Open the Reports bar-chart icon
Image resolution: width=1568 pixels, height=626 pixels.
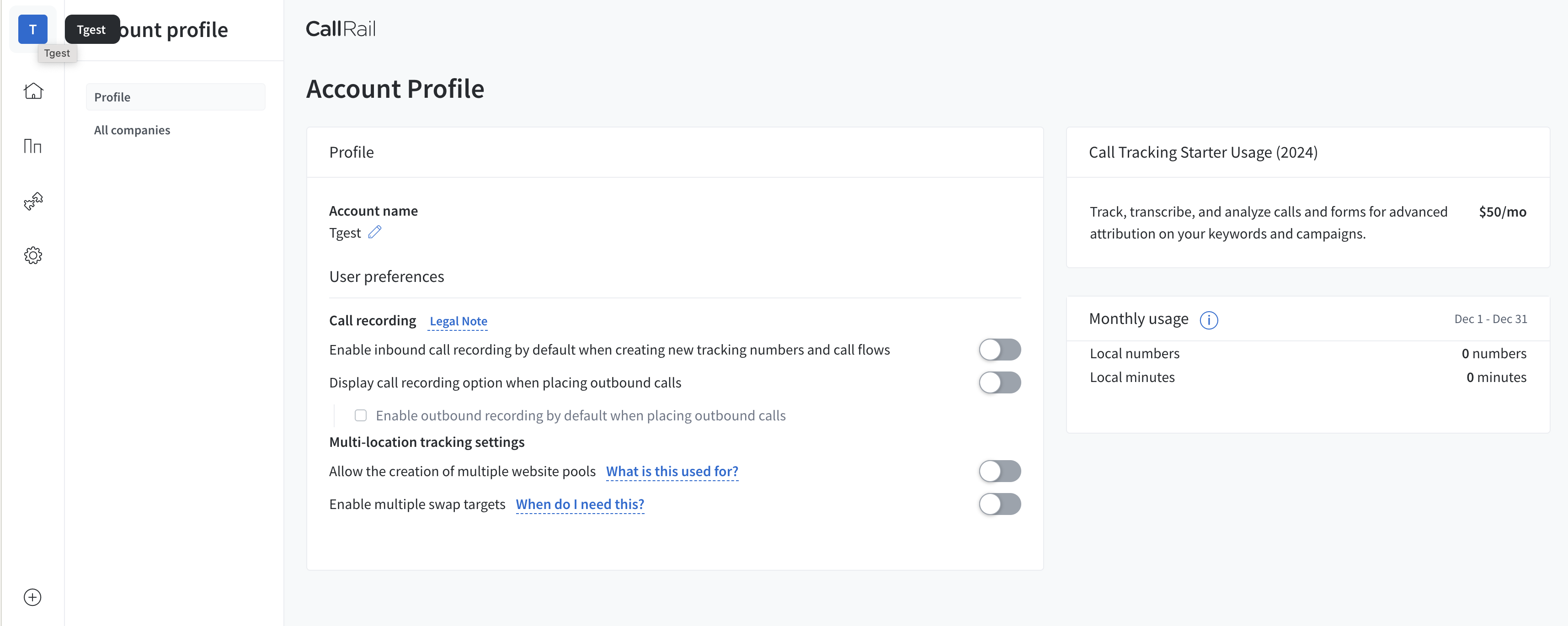click(x=33, y=146)
